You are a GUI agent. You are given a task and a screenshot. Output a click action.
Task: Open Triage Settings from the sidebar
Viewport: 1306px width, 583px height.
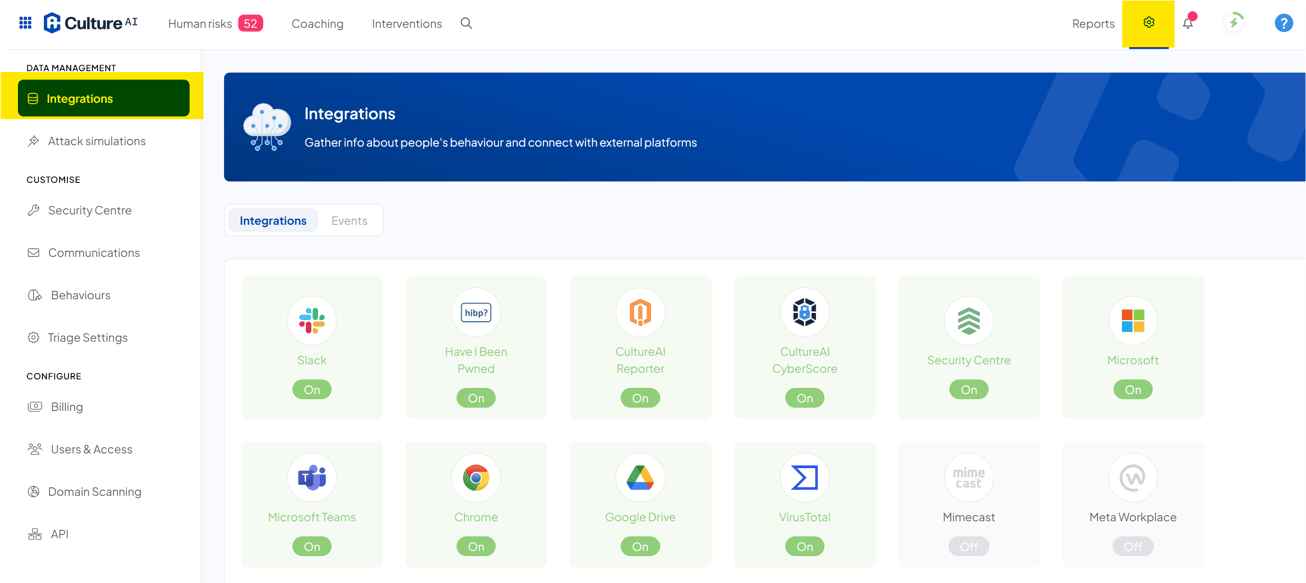[35, 337]
